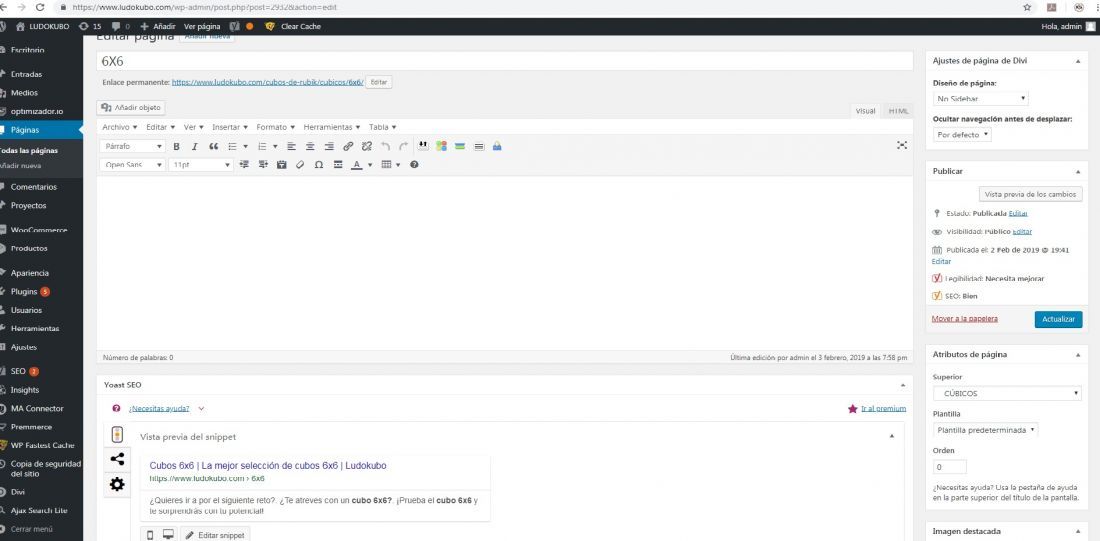The height and width of the screenshot is (541, 1100).
Task: Click the special character omega icon
Action: click(x=318, y=165)
